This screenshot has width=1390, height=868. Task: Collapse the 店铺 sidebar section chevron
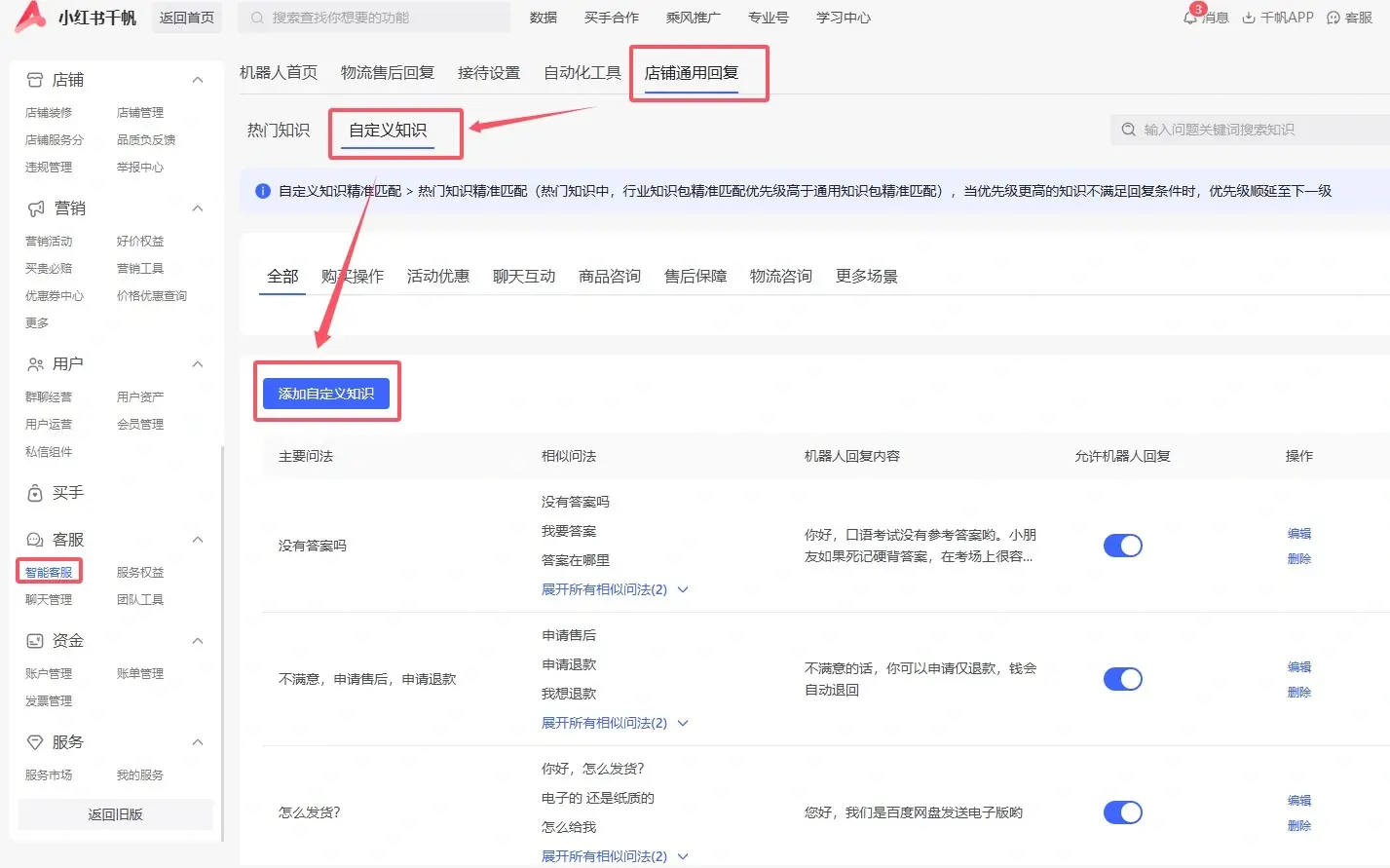pos(198,80)
